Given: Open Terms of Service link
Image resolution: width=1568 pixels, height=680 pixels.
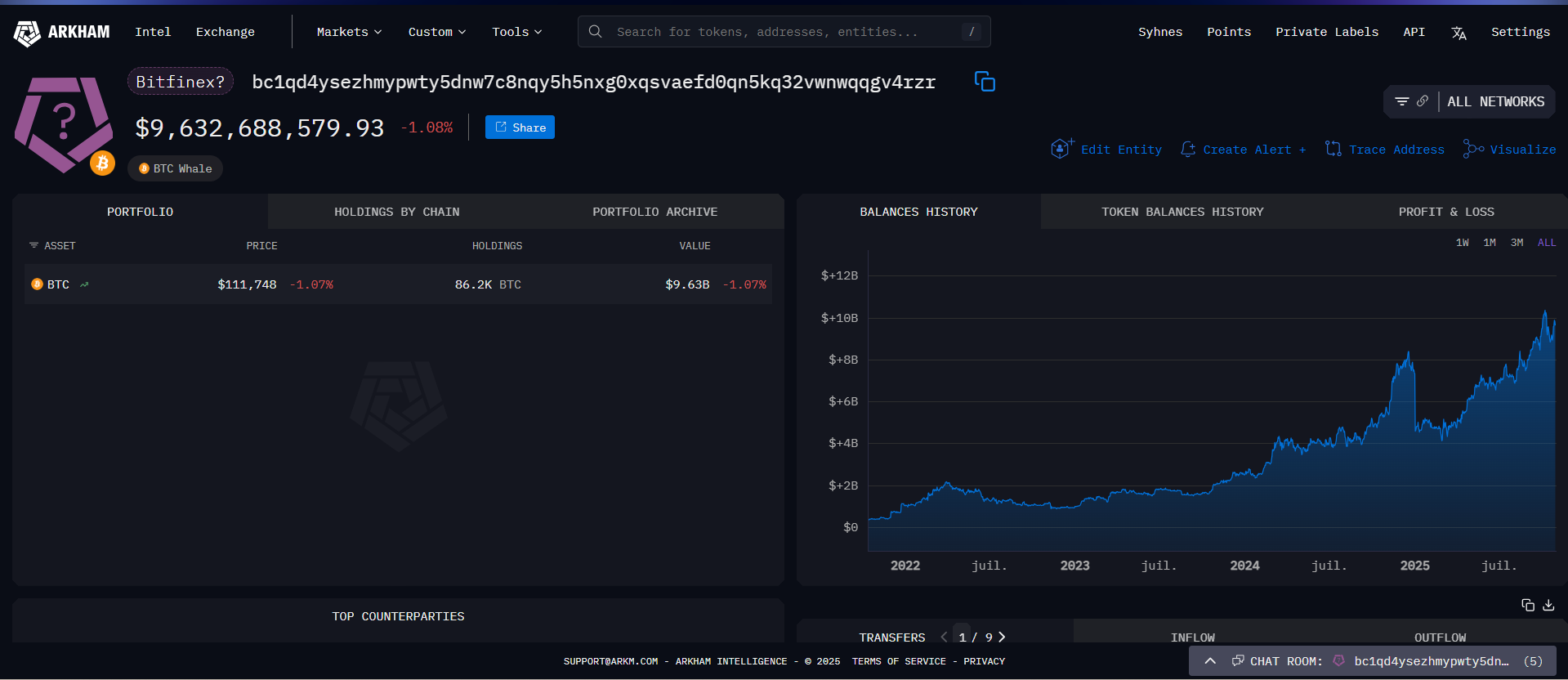Looking at the screenshot, I should [x=899, y=661].
